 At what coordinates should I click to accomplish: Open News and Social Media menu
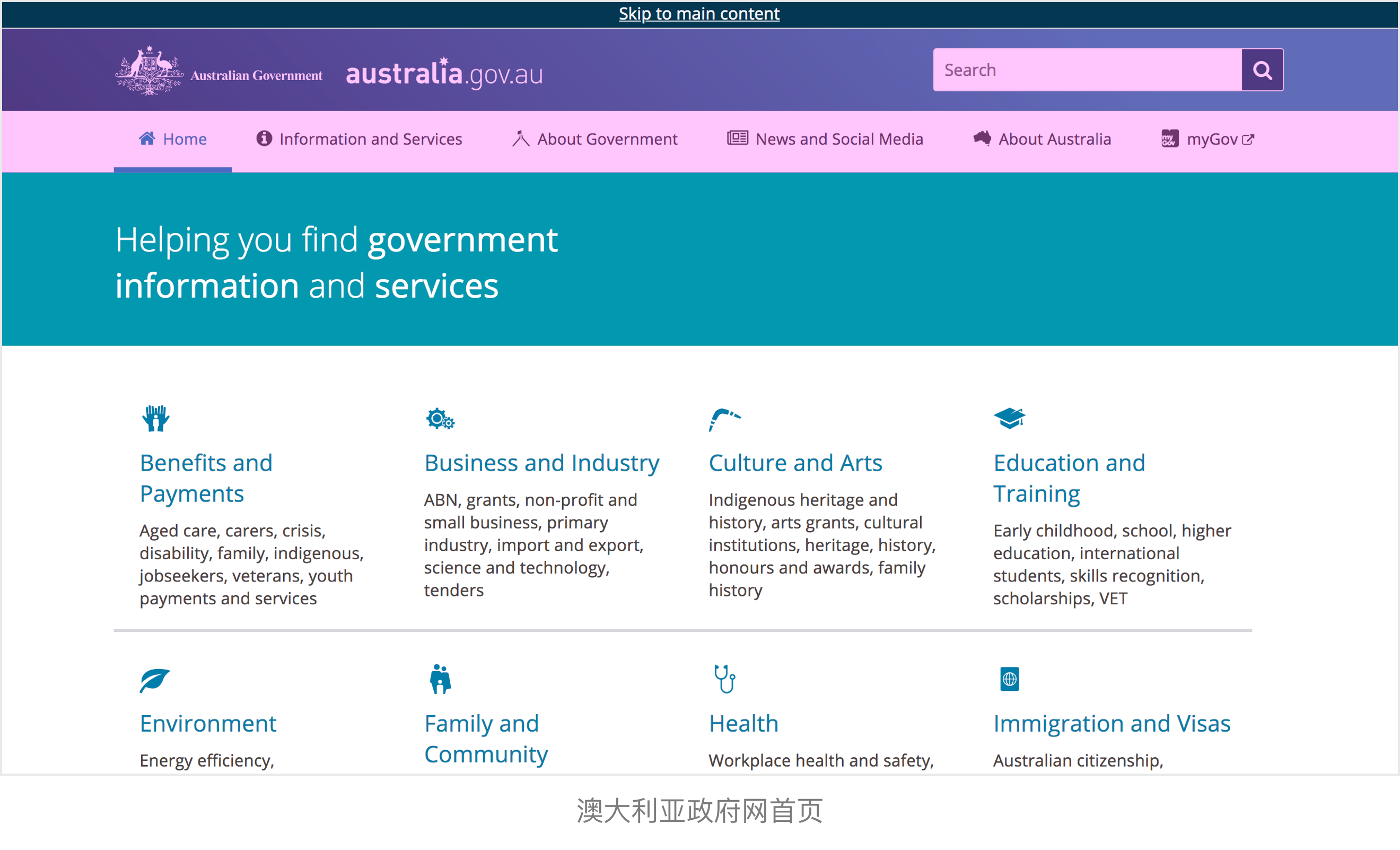pyautogui.click(x=825, y=140)
